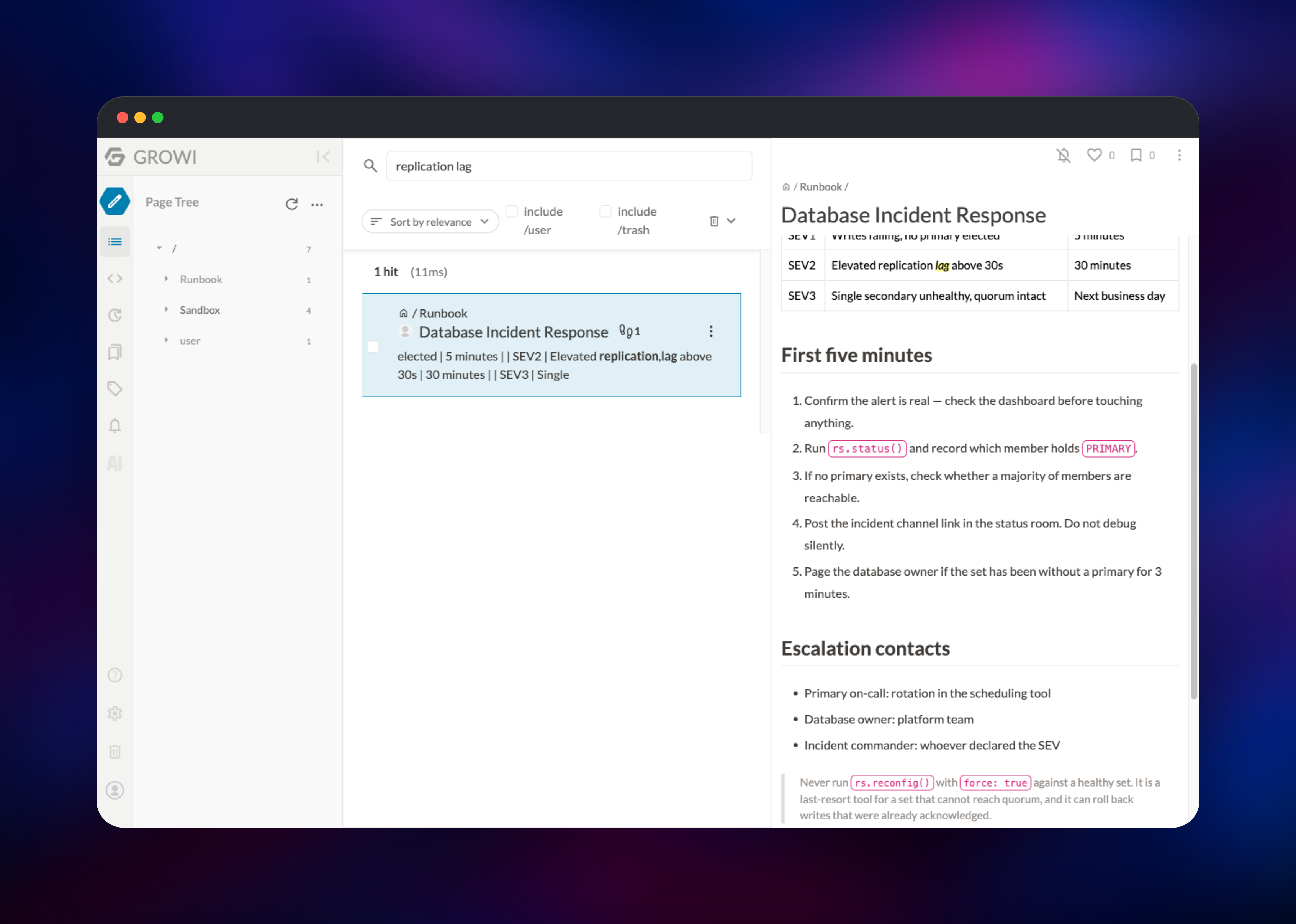Click footprint views icon on search result
Viewport: 1296px width, 924px height.
(625, 331)
